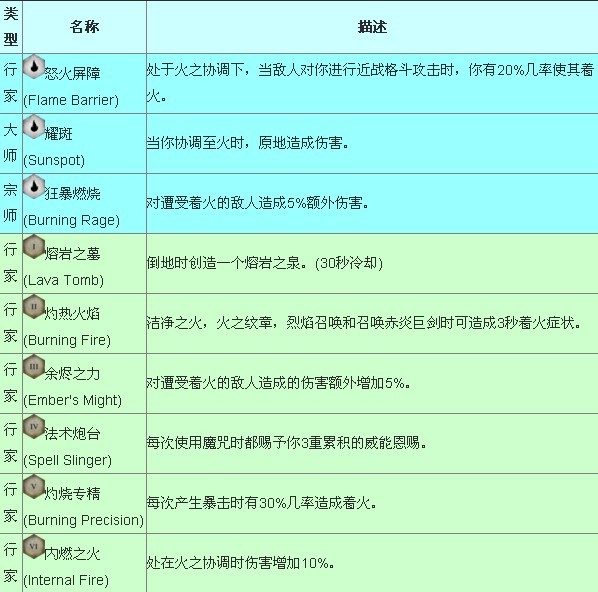Select the Internal Fire hexagon icon marked VI

coord(34,546)
